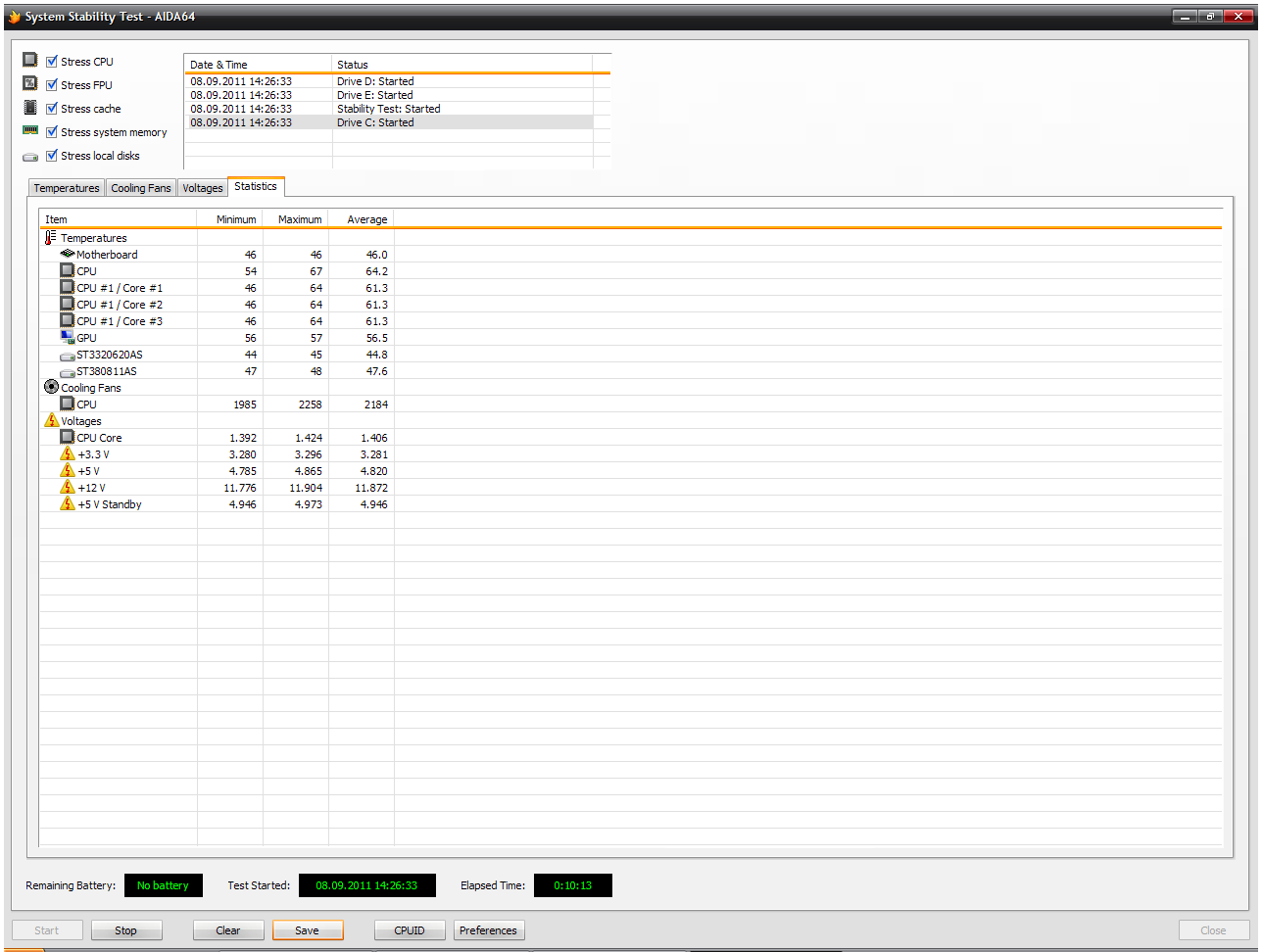The width and height of the screenshot is (1262, 952).
Task: Uncheck the Stress local disks checkbox
Action: [52, 156]
